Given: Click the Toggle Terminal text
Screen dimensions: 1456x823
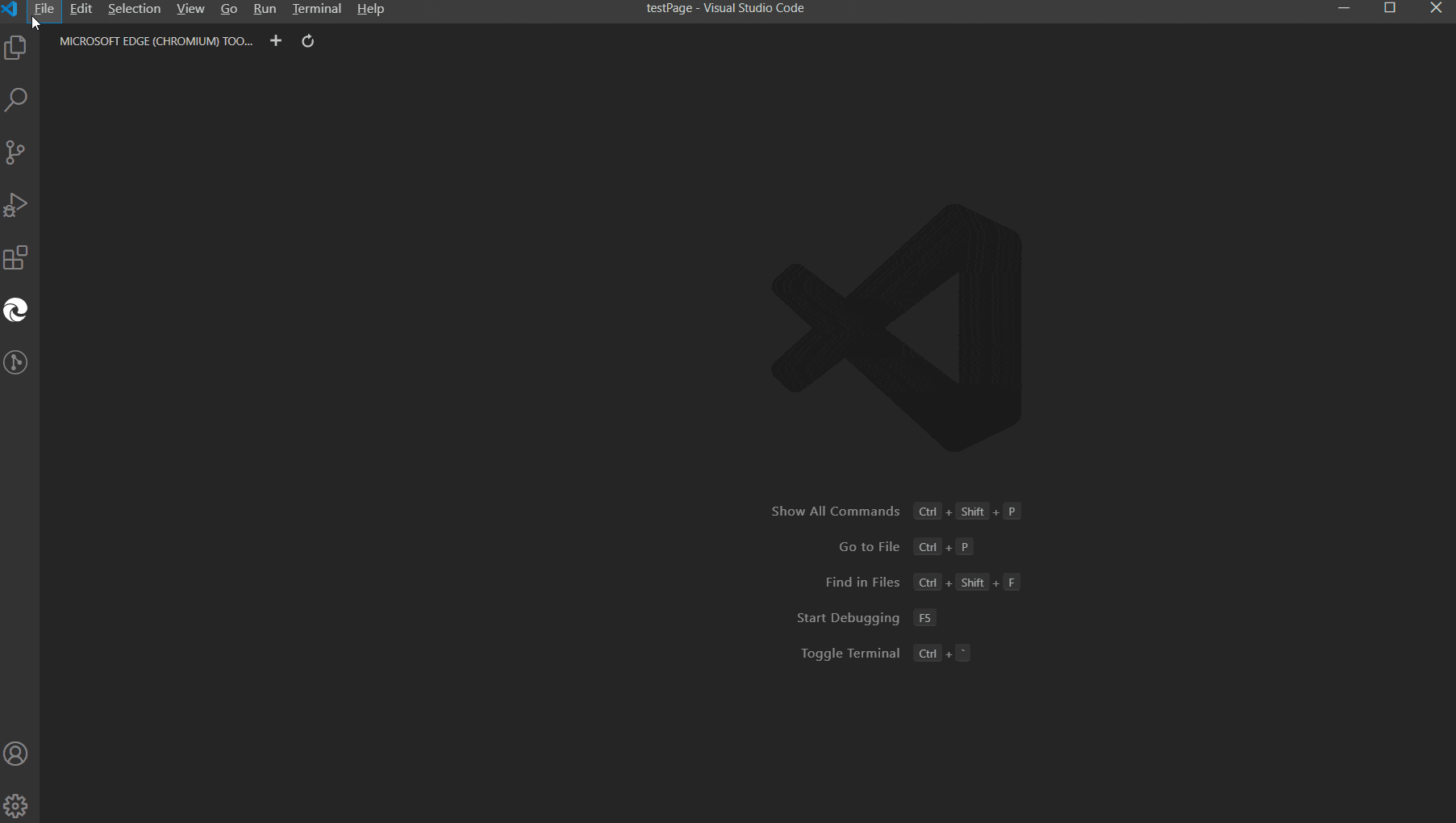Looking at the screenshot, I should coord(850,654).
